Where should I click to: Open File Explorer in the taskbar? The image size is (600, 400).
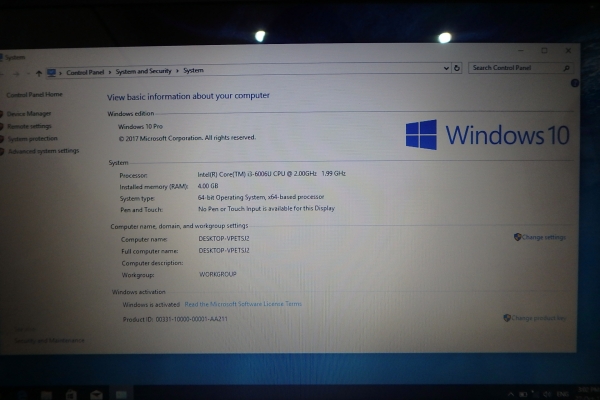(x=46, y=395)
